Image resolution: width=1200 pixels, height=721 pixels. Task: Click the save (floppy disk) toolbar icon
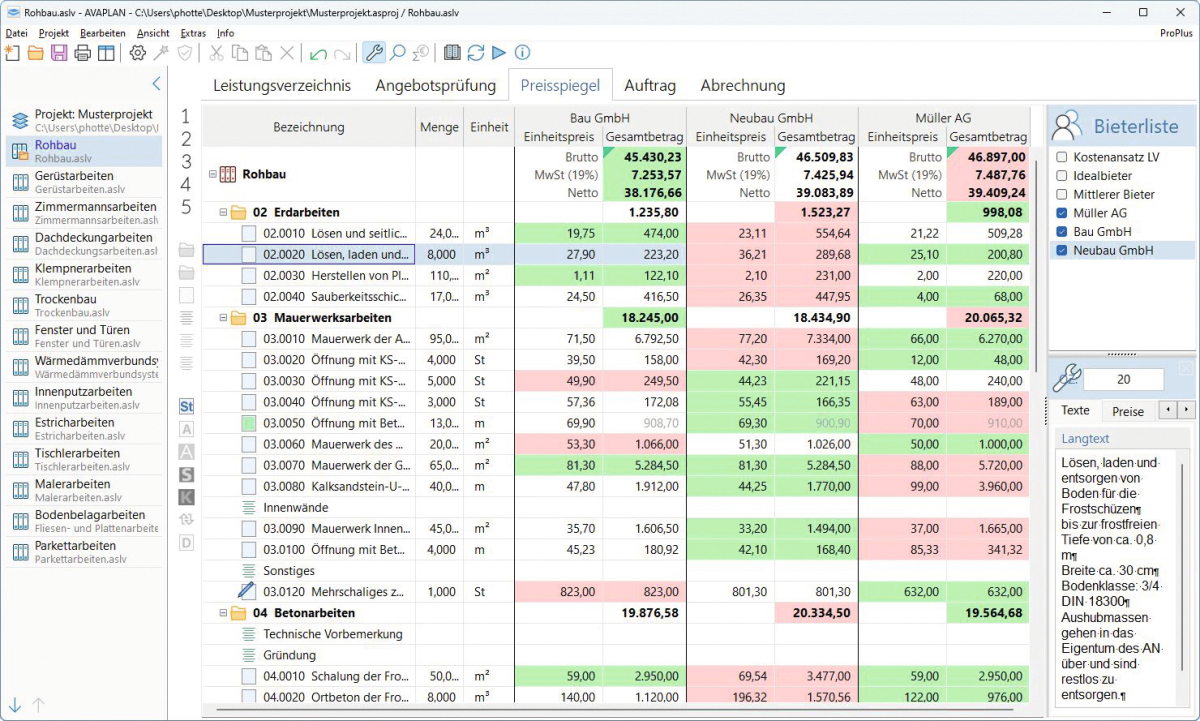tap(59, 53)
